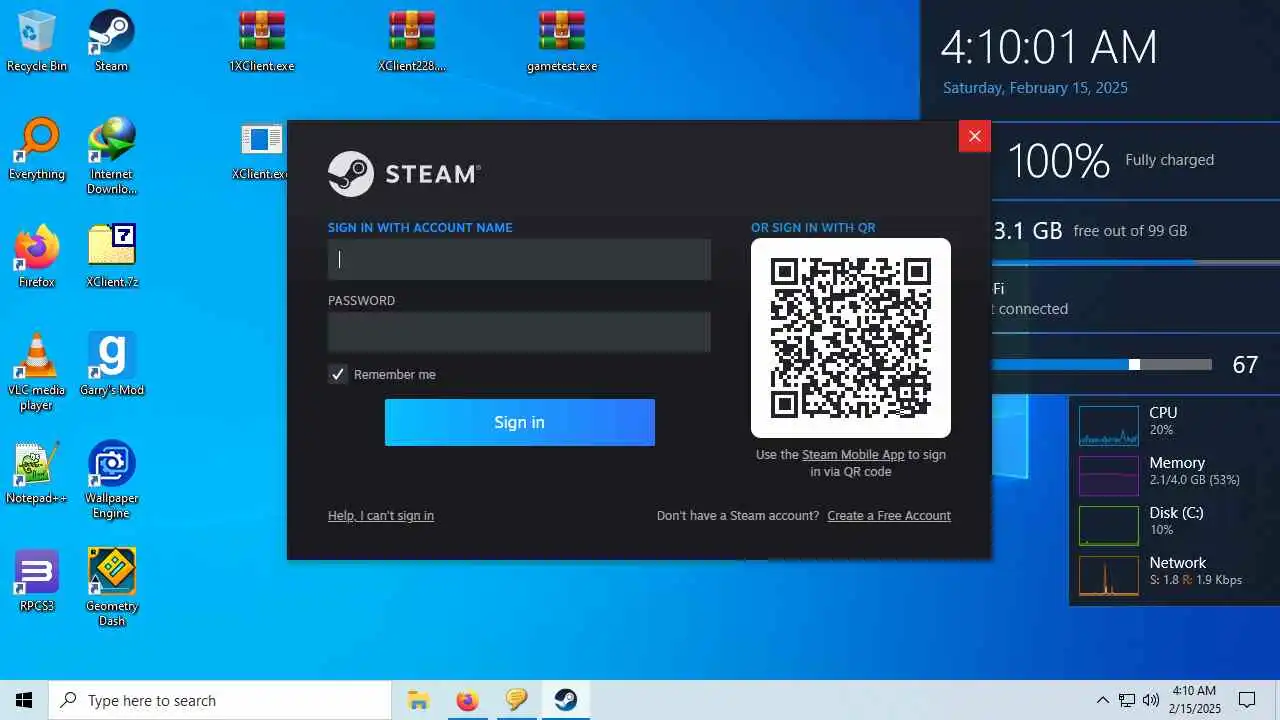Open VLC media player shortcut
The image size is (1280, 720).
(37, 372)
